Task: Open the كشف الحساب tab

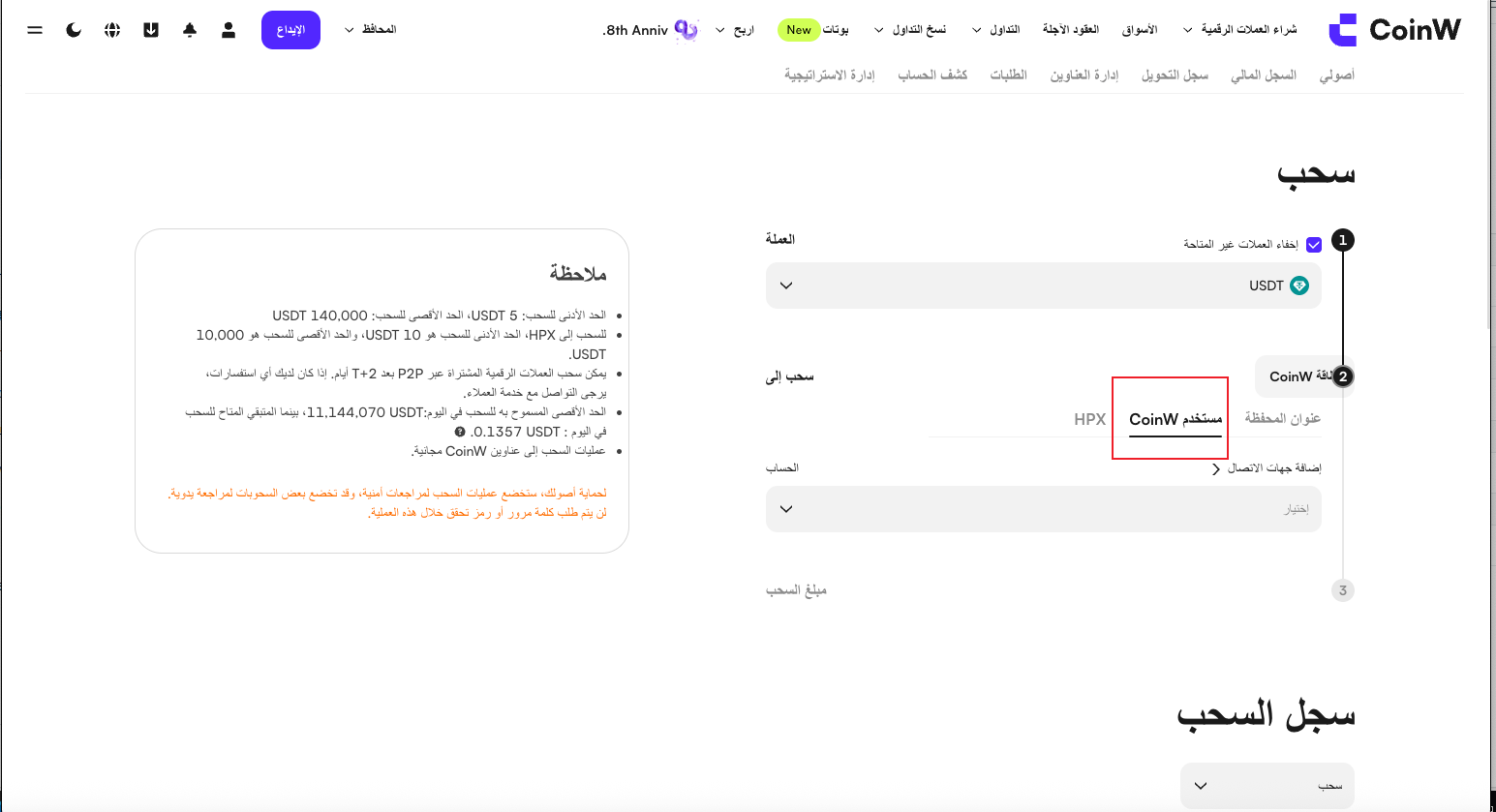Action: (x=932, y=75)
